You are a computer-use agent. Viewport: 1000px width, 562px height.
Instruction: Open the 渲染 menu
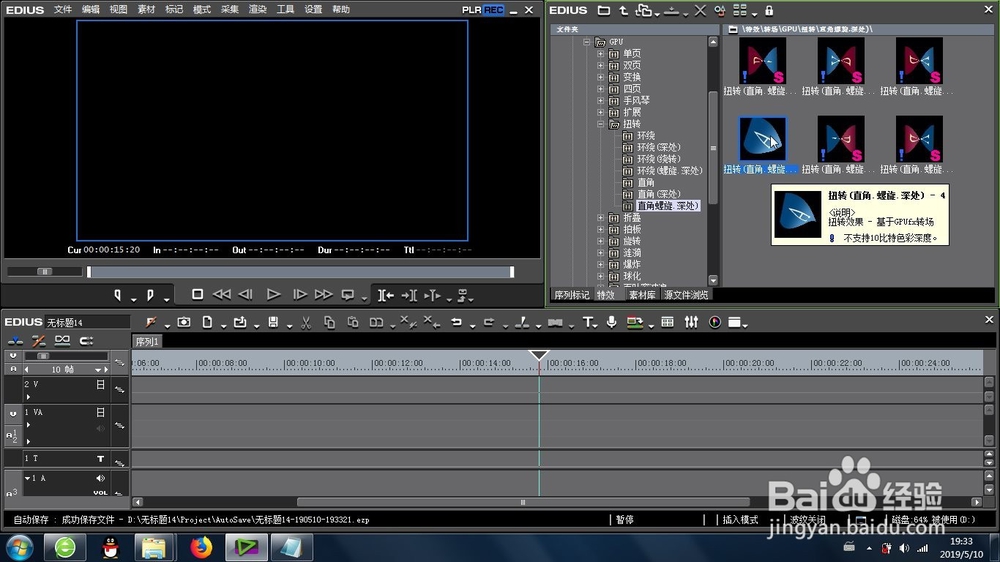[x=257, y=10]
